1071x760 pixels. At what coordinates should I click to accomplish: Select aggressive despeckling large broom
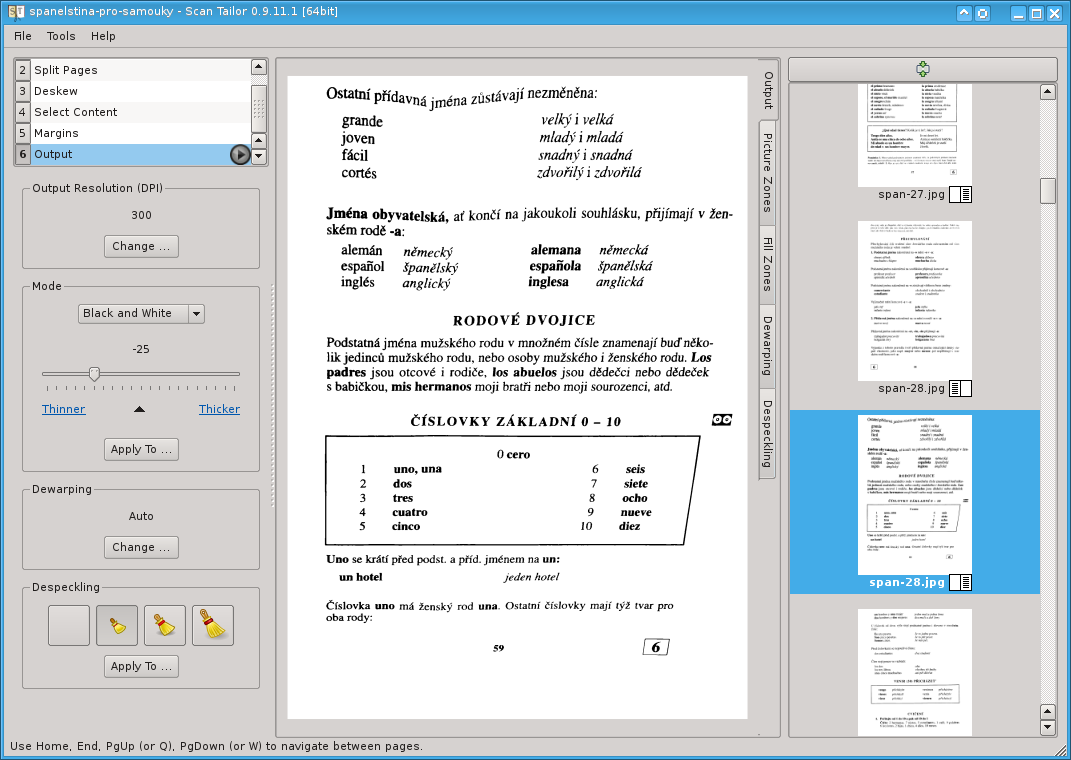pyautogui.click(x=212, y=625)
